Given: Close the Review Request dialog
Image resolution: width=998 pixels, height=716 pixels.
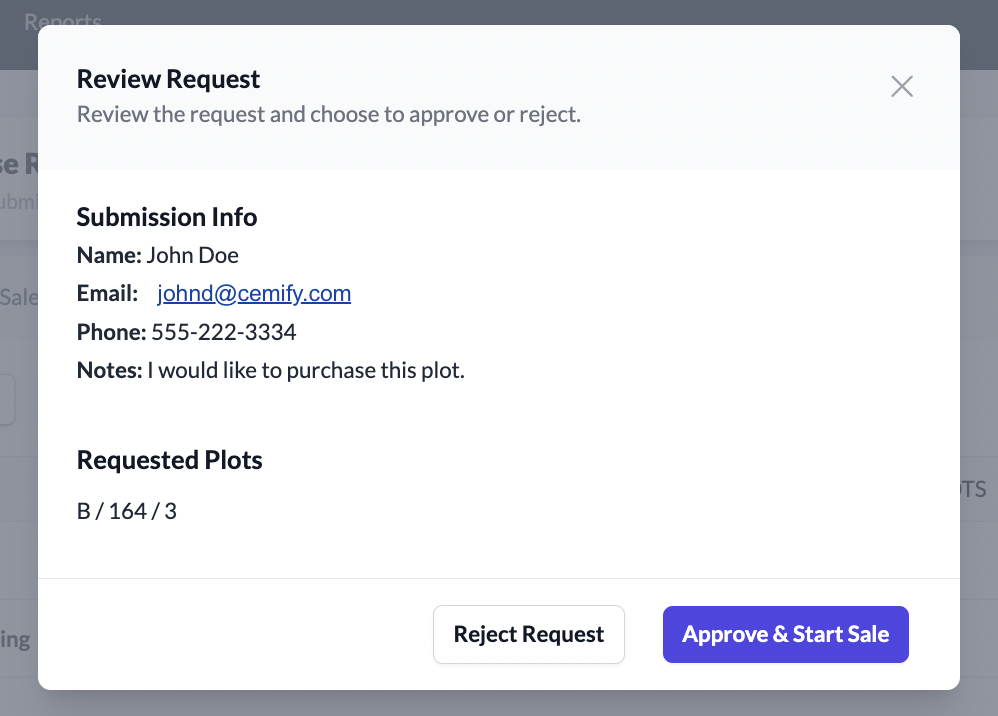Looking at the screenshot, I should [902, 87].
